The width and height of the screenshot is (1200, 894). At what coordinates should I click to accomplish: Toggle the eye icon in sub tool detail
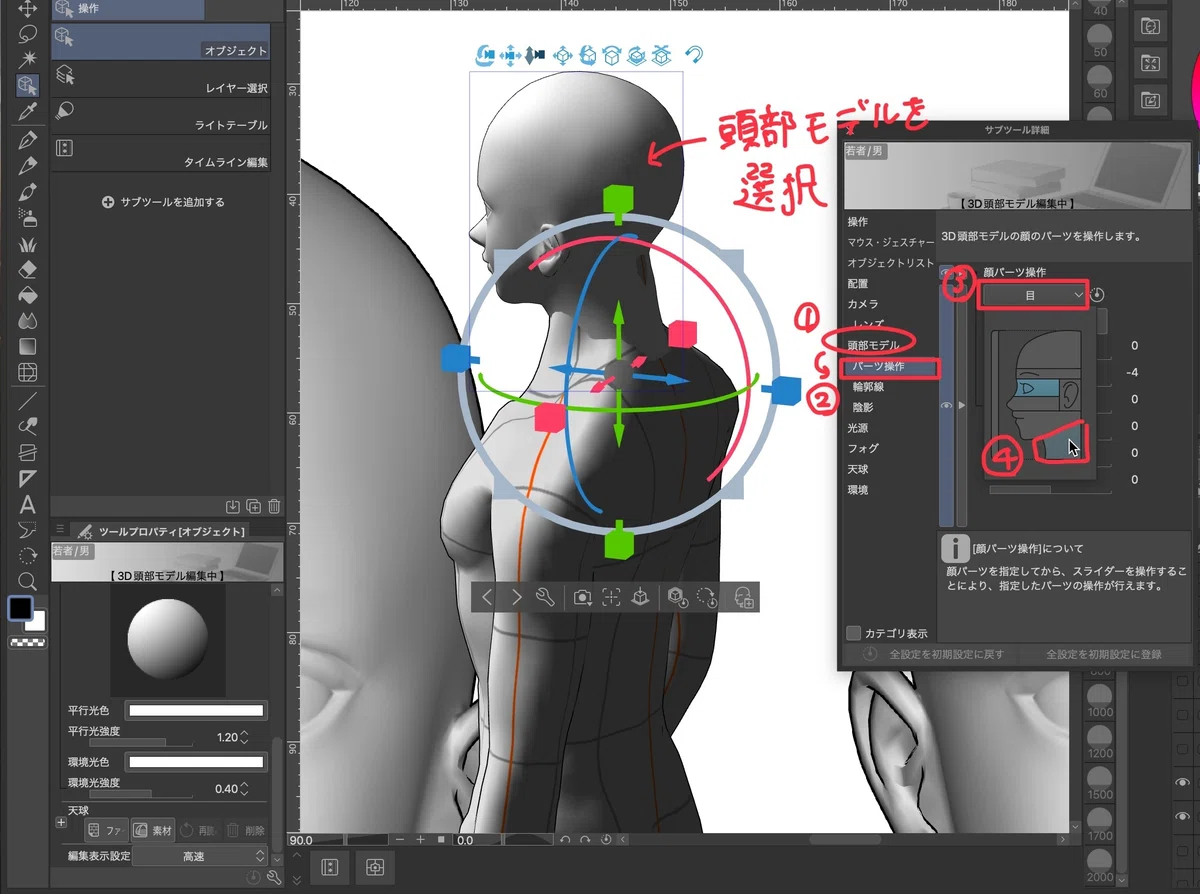(947, 406)
